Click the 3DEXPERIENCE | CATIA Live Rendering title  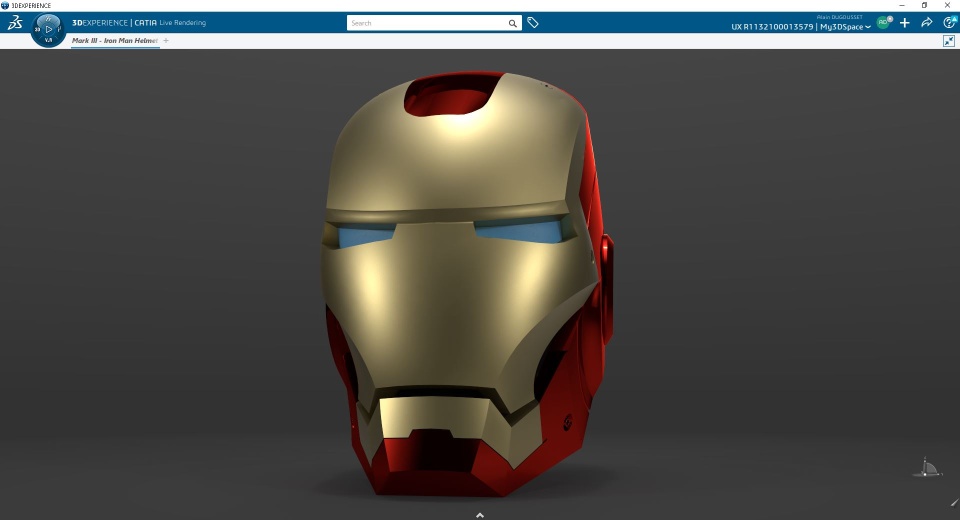139,23
